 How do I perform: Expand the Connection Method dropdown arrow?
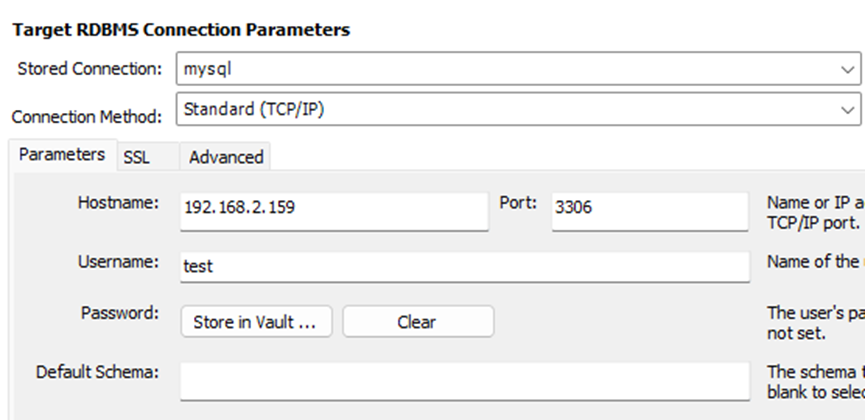pyautogui.click(x=848, y=109)
